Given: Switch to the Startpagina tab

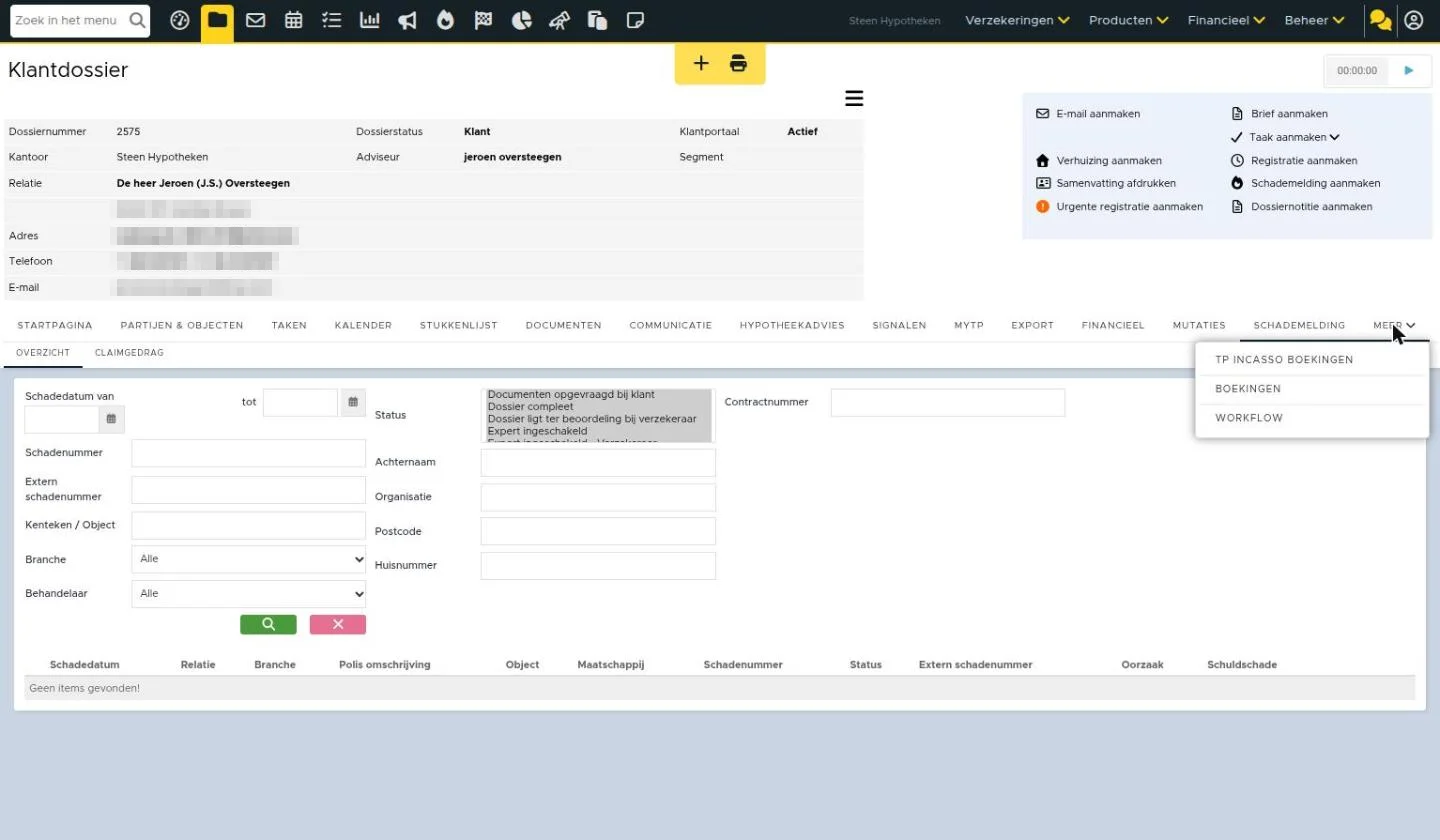Looking at the screenshot, I should pos(55,325).
